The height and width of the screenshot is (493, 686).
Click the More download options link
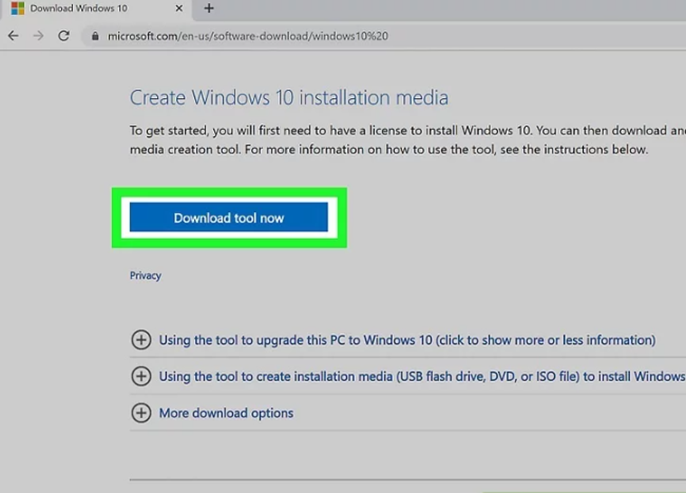pyautogui.click(x=226, y=413)
